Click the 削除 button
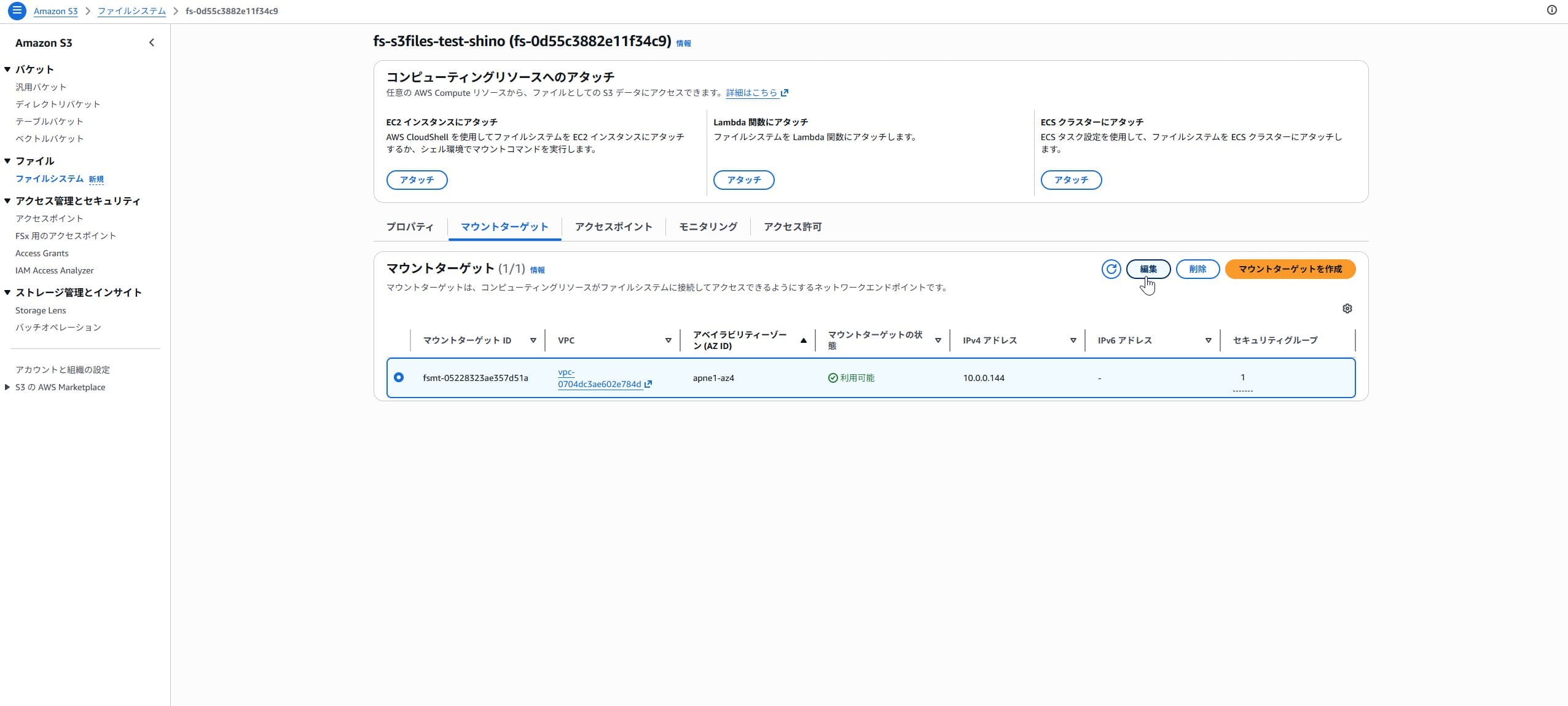 pyautogui.click(x=1197, y=269)
